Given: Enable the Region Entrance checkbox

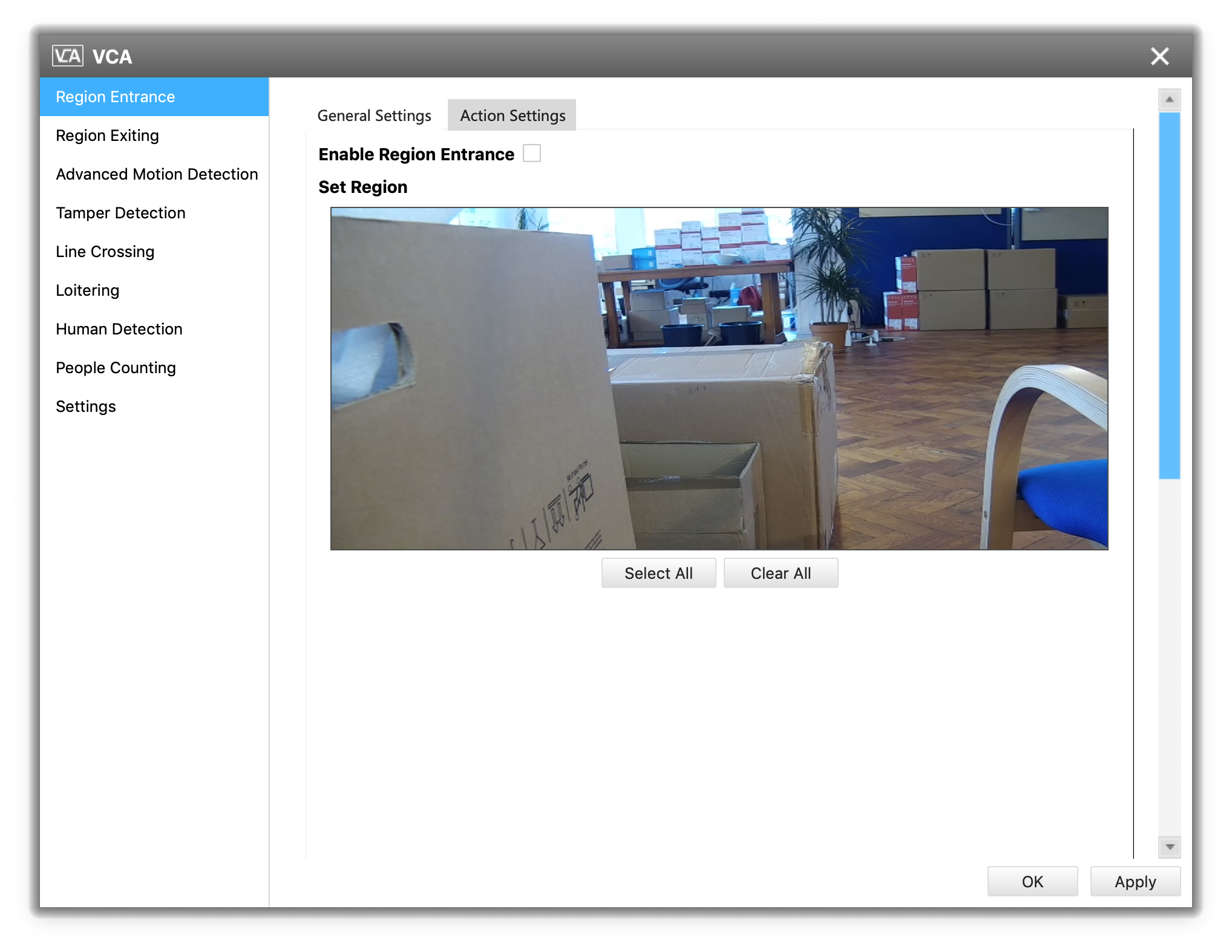Looking at the screenshot, I should (532, 154).
